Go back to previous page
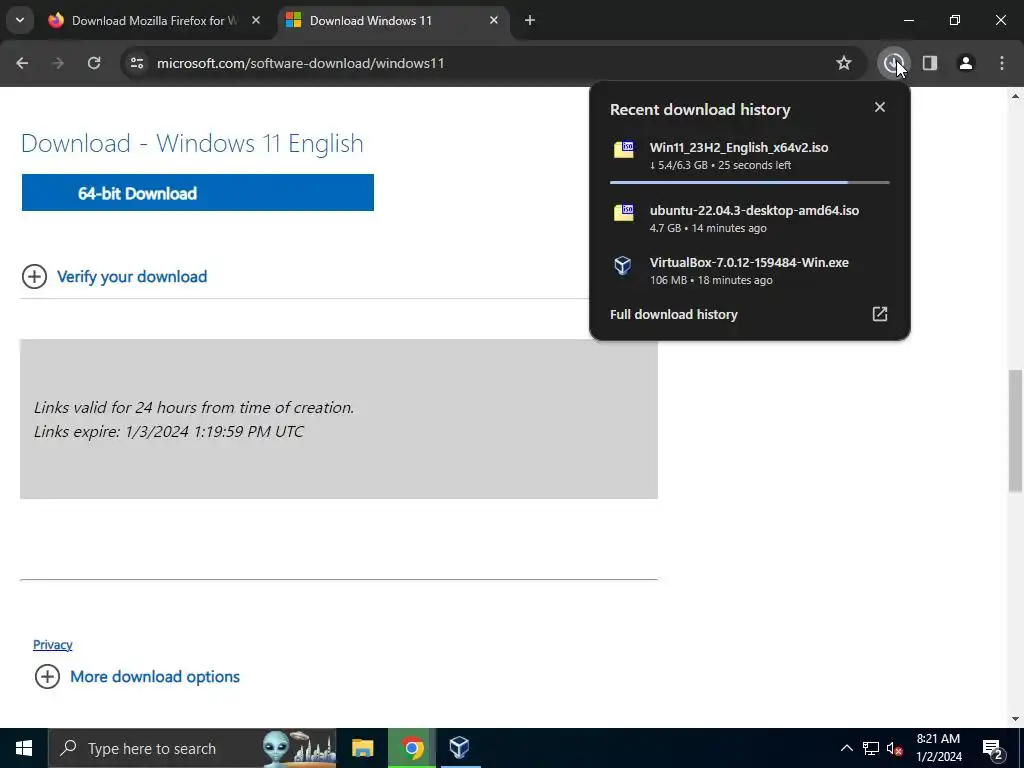 [22, 63]
